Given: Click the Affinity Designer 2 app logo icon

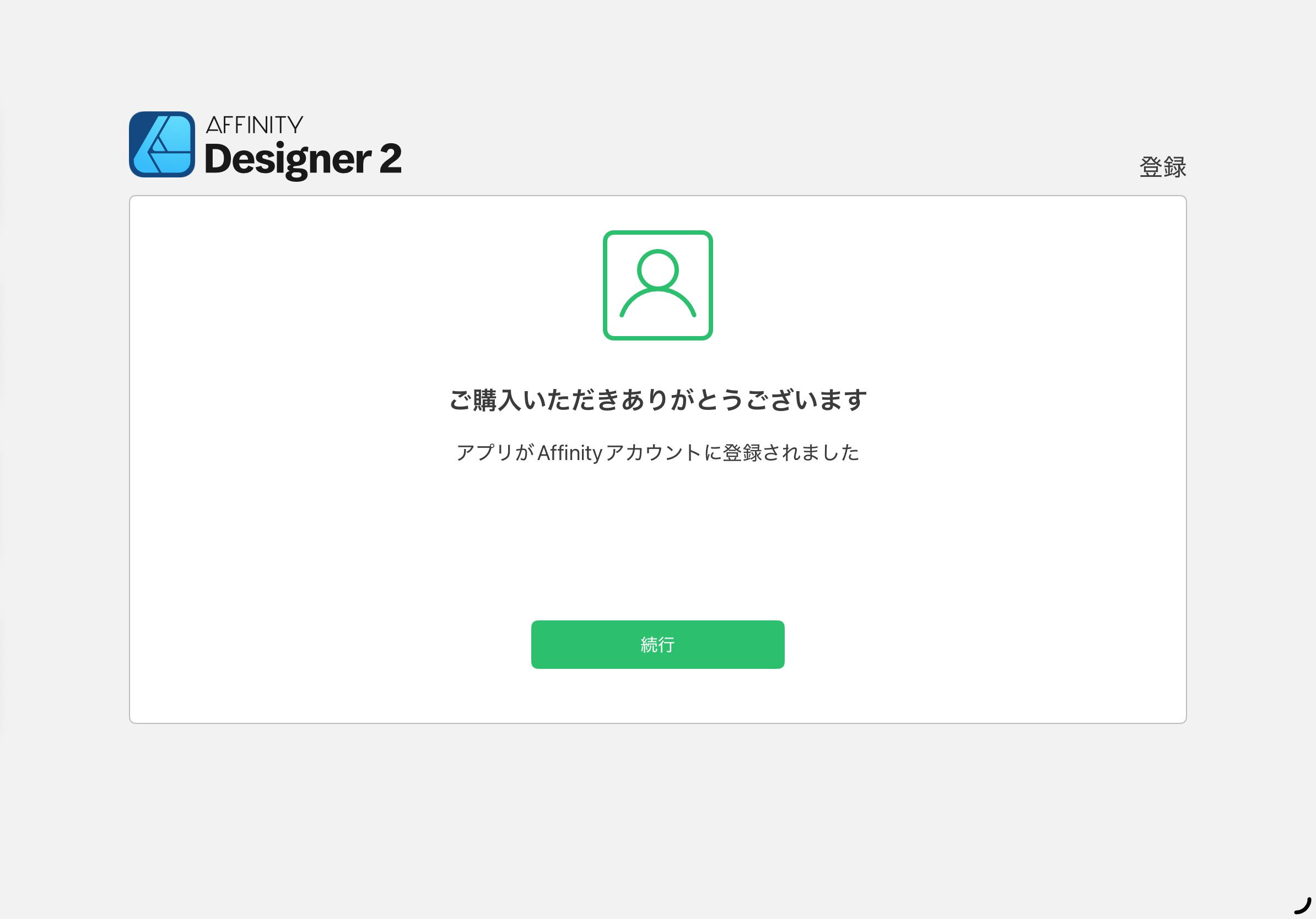Looking at the screenshot, I should (x=161, y=144).
